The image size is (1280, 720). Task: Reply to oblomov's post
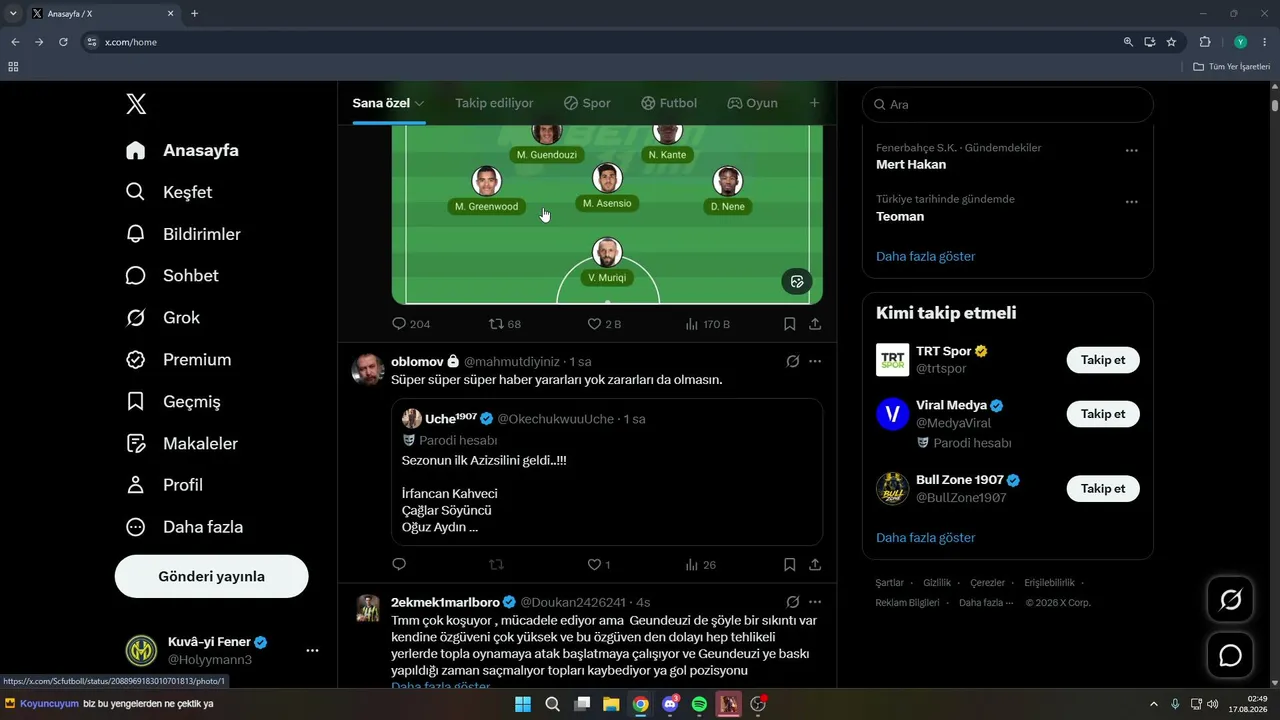[x=399, y=565]
